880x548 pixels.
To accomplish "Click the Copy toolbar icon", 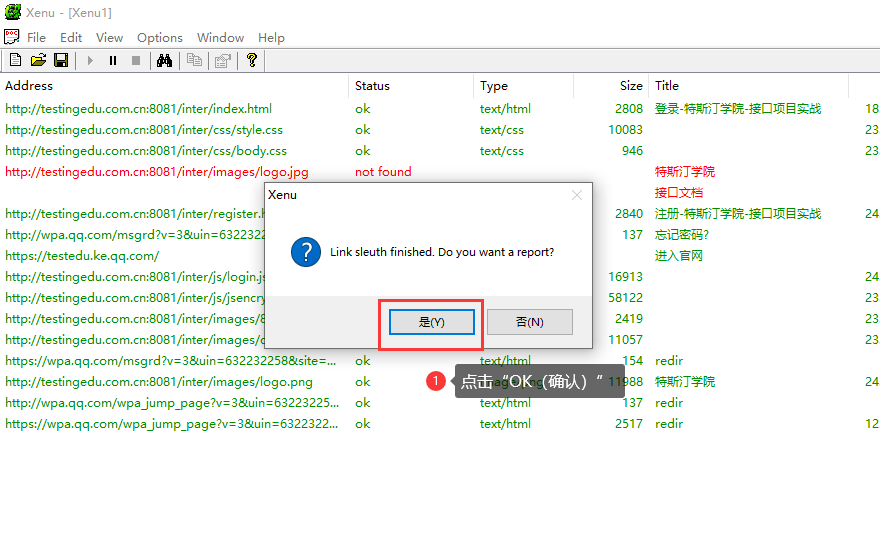I will tap(194, 60).
